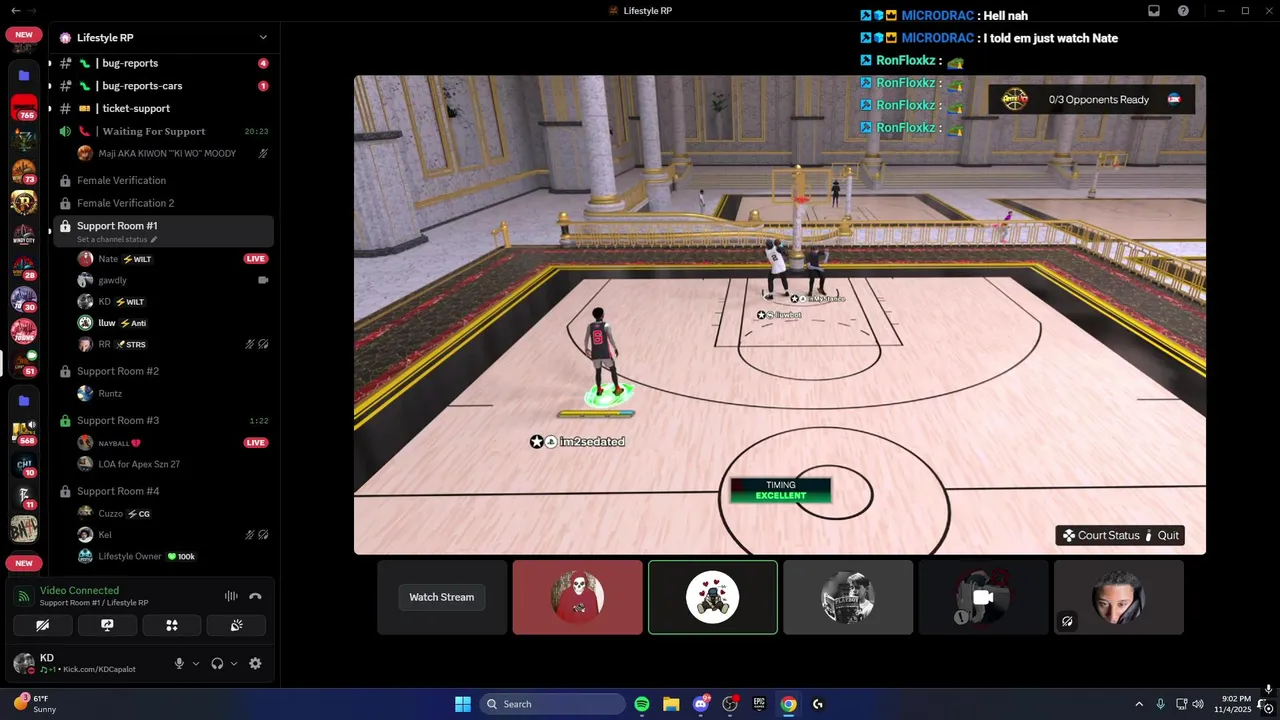Jump to top NEW mentions indicator

click(24, 34)
